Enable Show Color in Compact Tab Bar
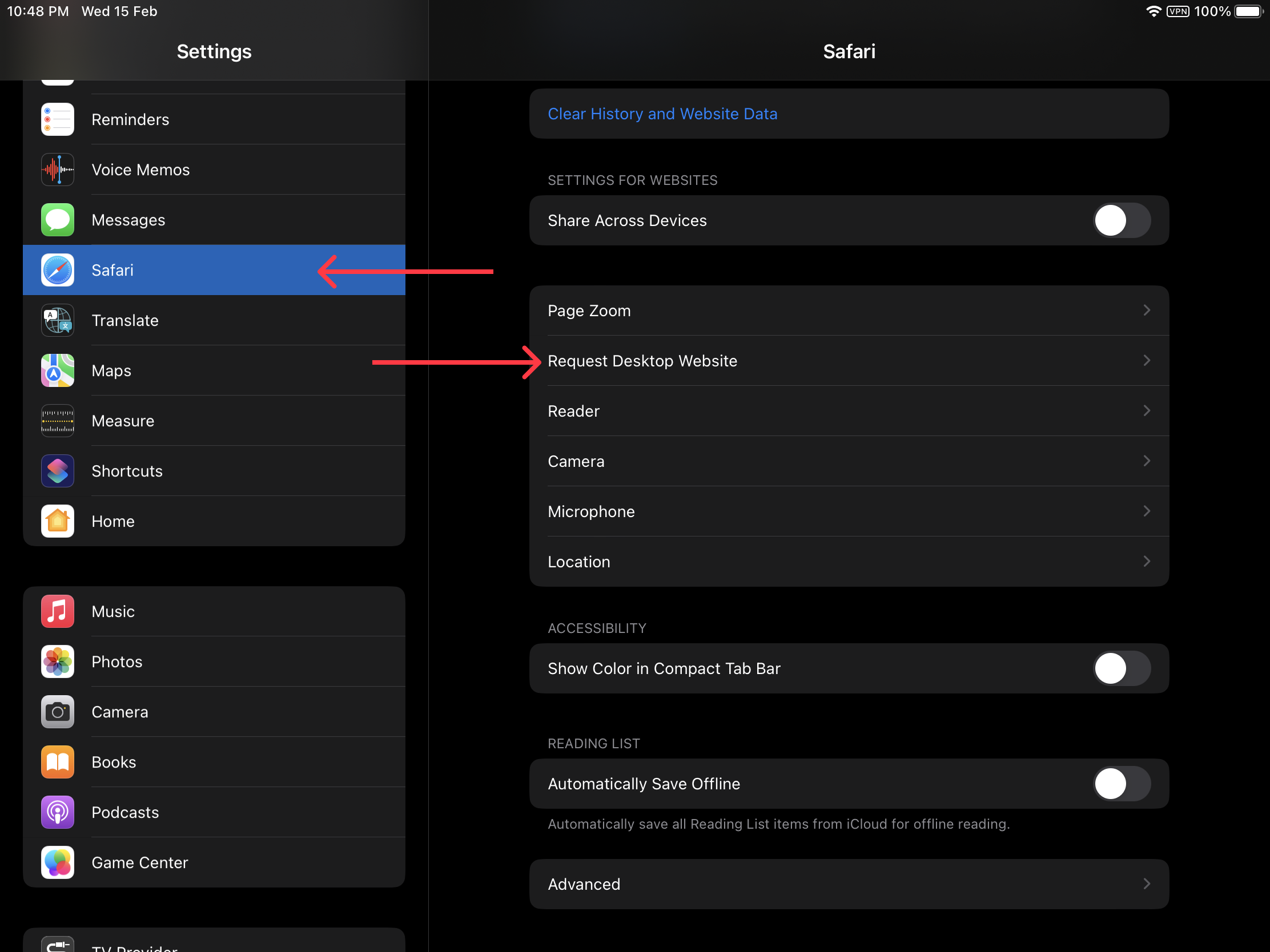The width and height of the screenshot is (1270, 952). [1121, 668]
